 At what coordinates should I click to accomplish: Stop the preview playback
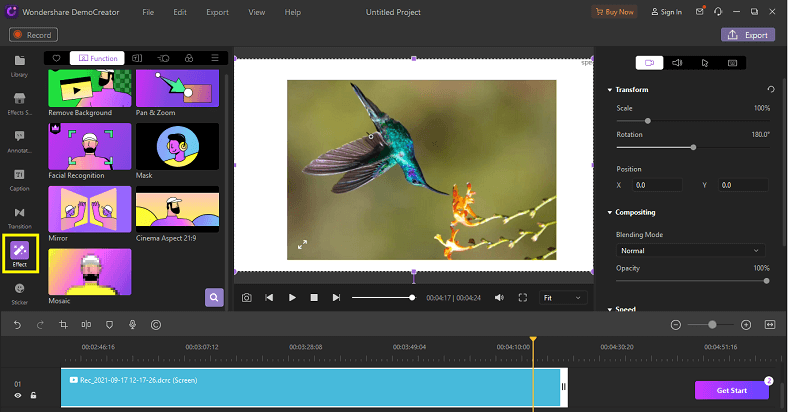(314, 297)
